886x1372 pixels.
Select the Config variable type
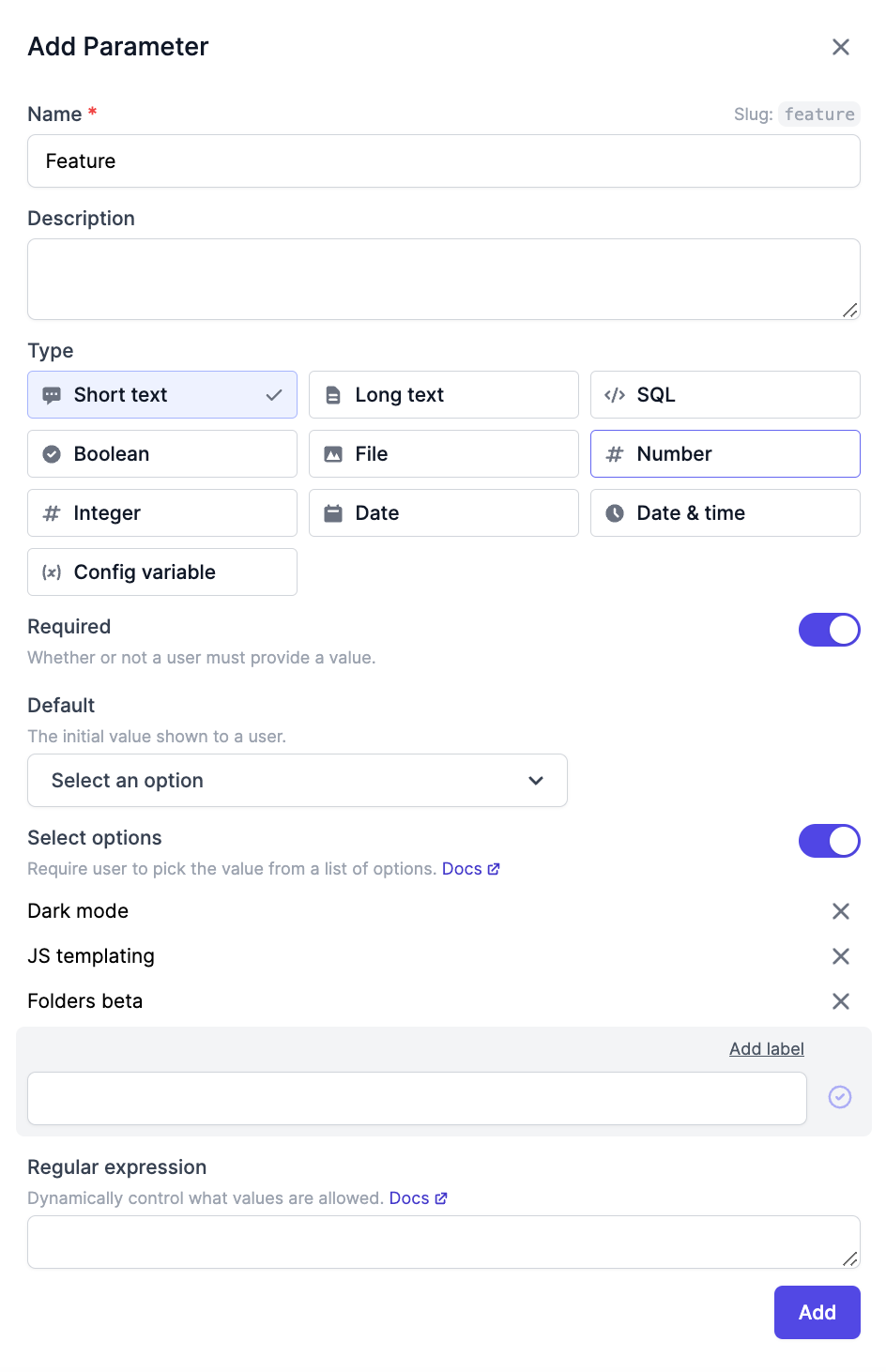[162, 572]
